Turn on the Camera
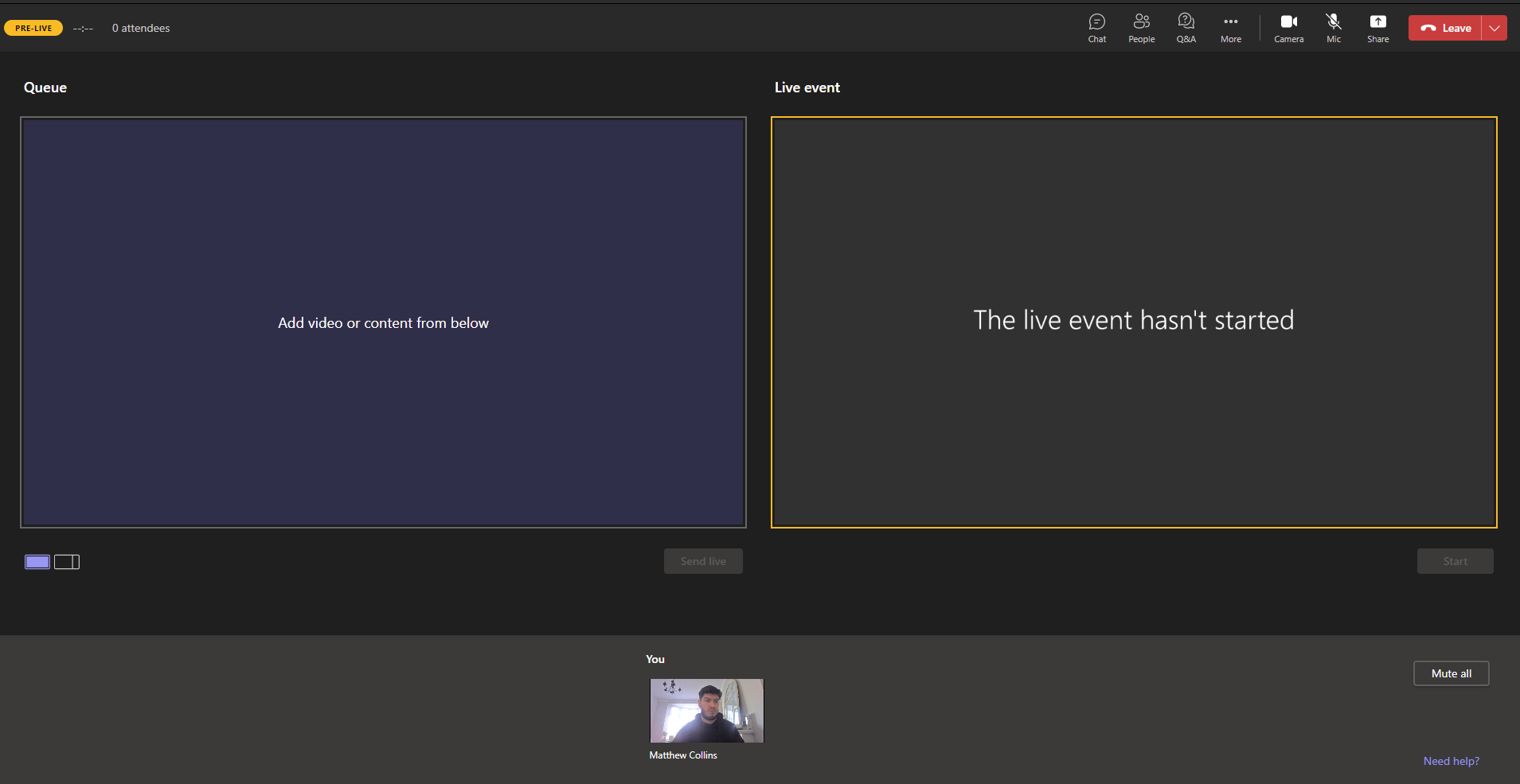 tap(1288, 28)
